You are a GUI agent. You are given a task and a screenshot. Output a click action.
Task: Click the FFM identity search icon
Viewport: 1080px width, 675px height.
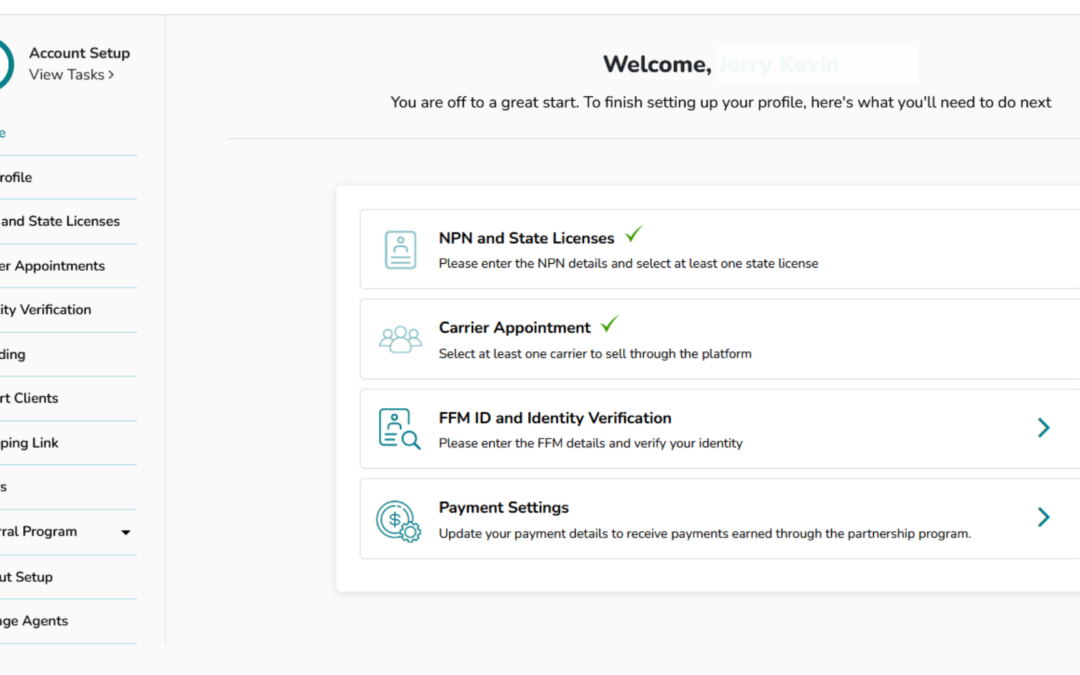click(399, 428)
